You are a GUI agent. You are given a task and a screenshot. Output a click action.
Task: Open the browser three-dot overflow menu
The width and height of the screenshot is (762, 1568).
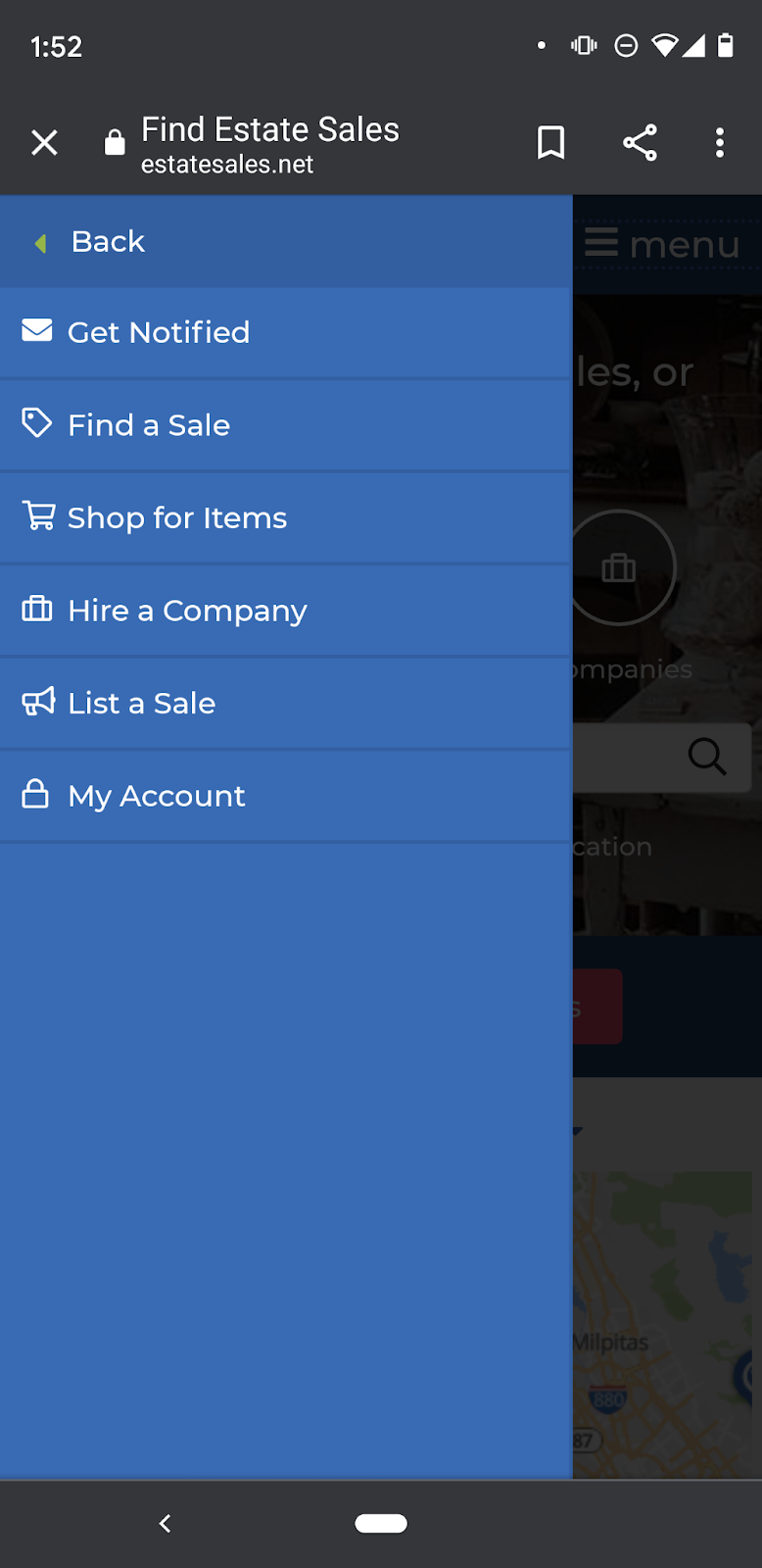[720, 143]
